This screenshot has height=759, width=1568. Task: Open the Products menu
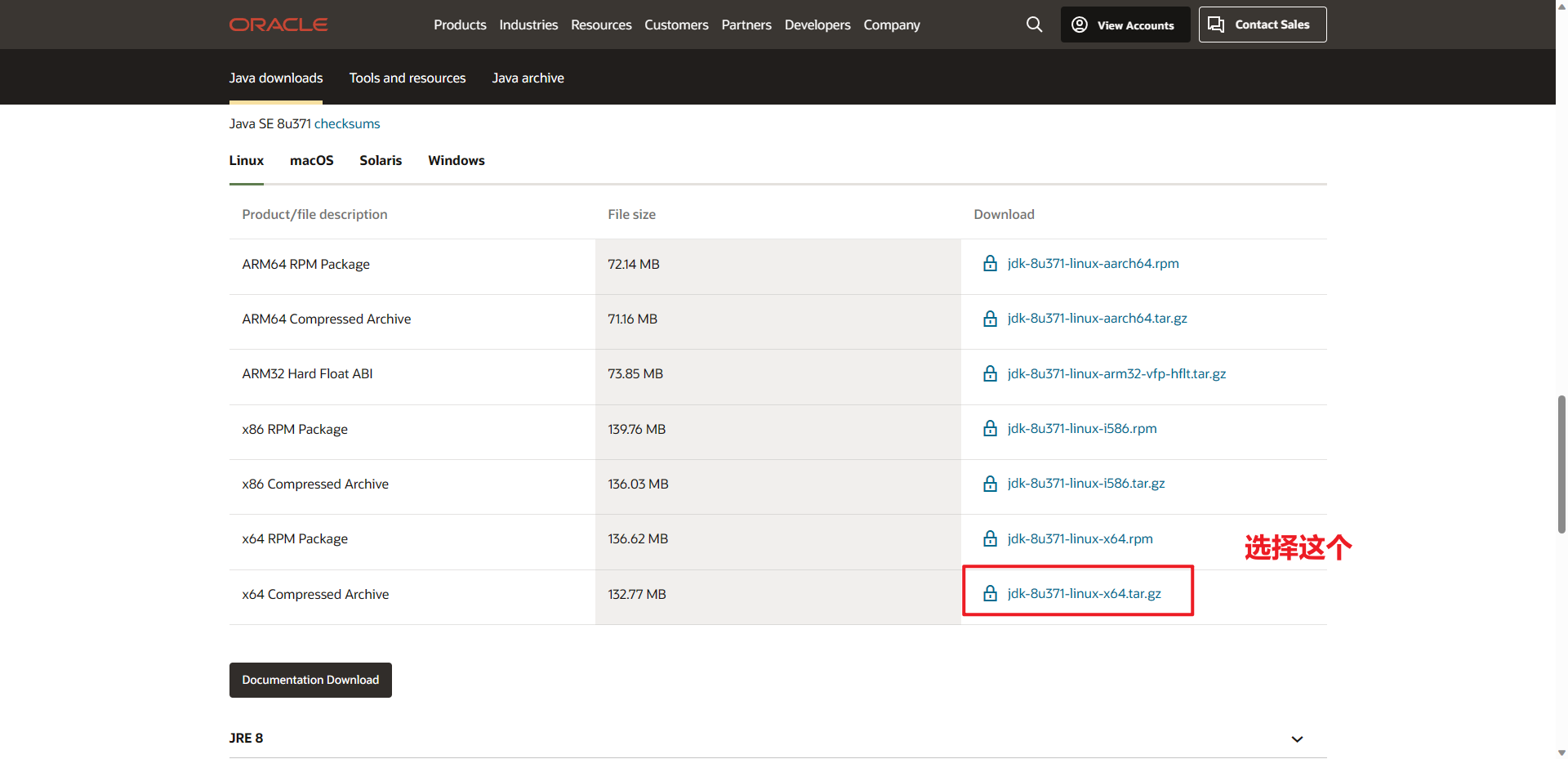pyautogui.click(x=460, y=25)
